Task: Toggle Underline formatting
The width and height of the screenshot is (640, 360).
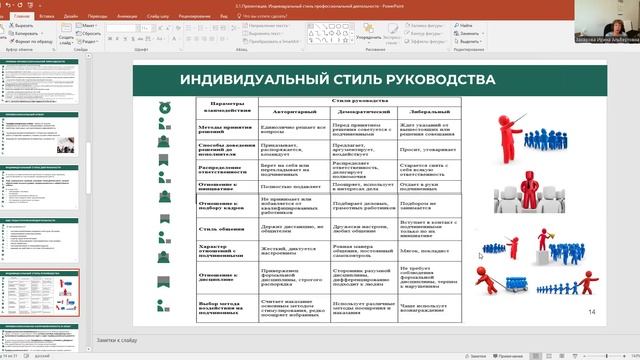Action: pos(125,39)
